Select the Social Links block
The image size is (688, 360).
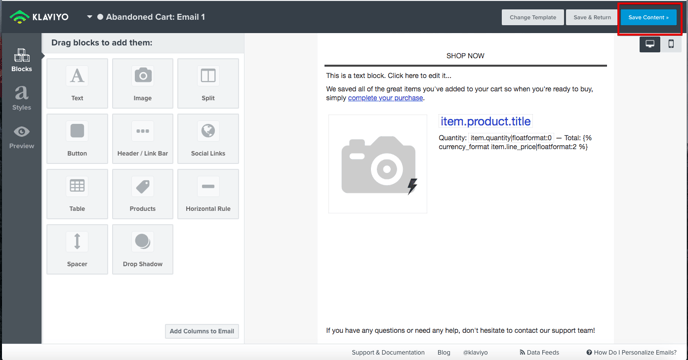click(208, 139)
